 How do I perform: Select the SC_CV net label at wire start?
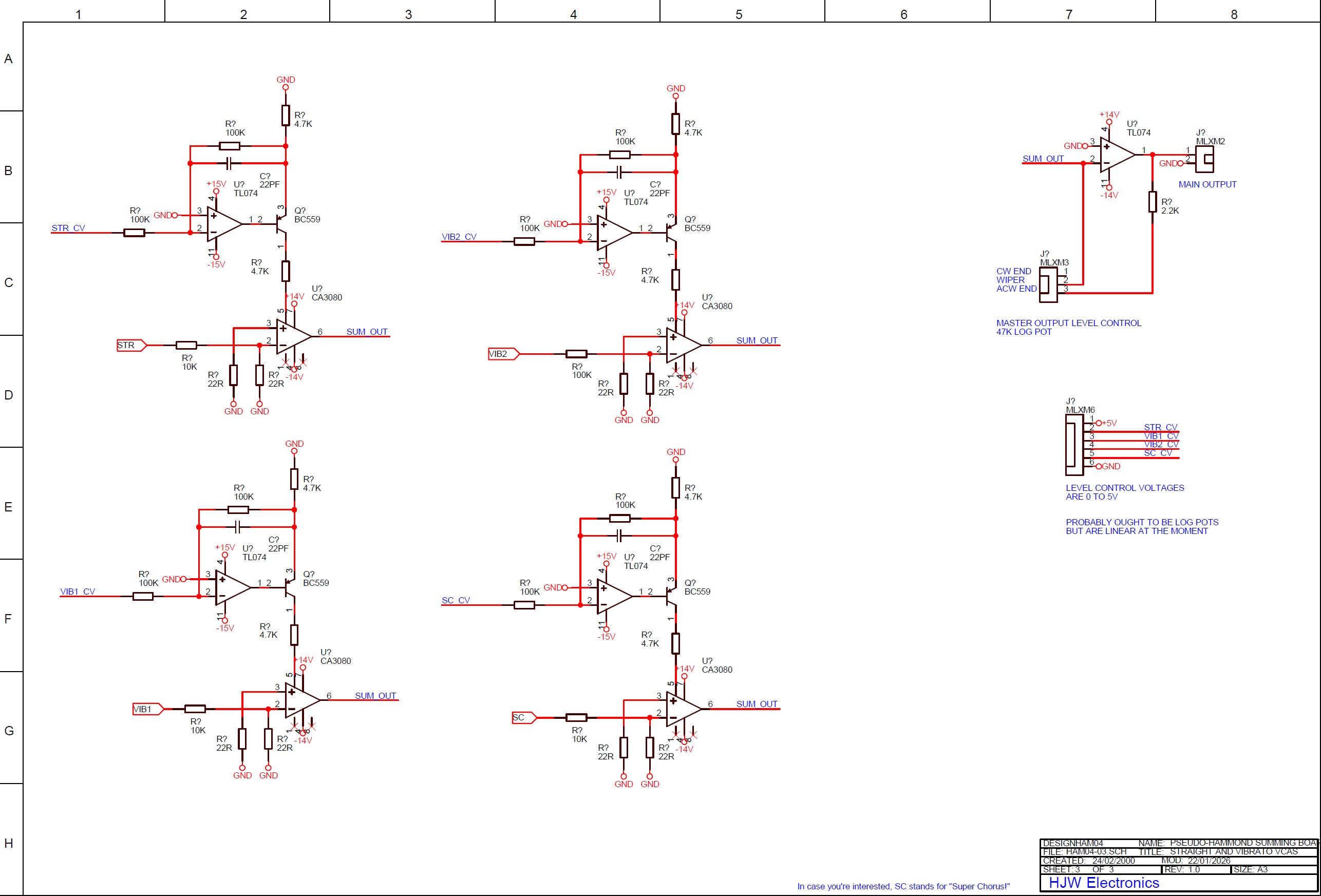click(455, 601)
